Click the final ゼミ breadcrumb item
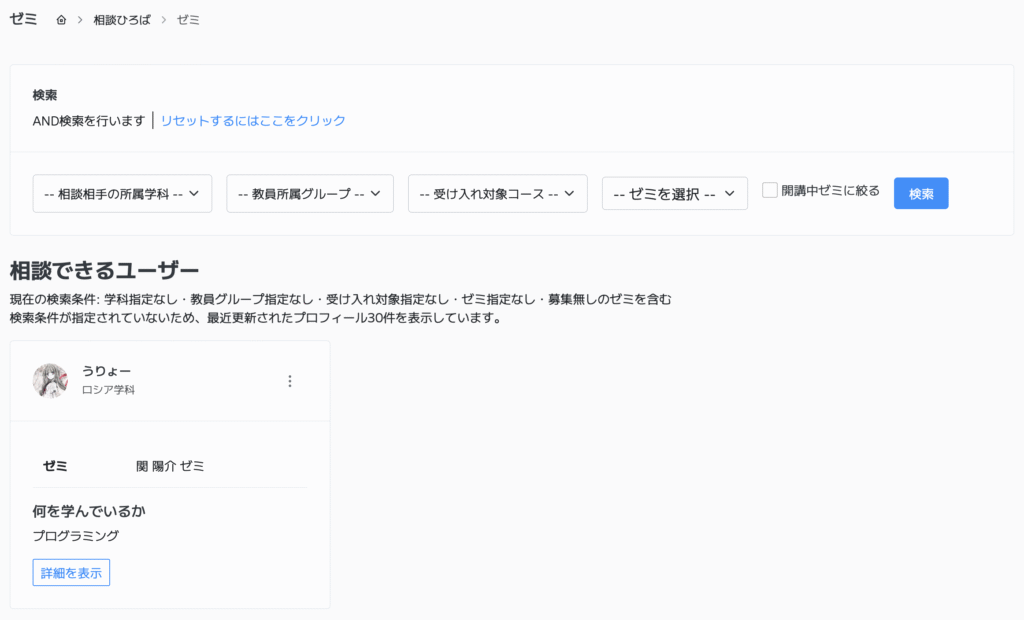The image size is (1024, 620). pos(188,20)
